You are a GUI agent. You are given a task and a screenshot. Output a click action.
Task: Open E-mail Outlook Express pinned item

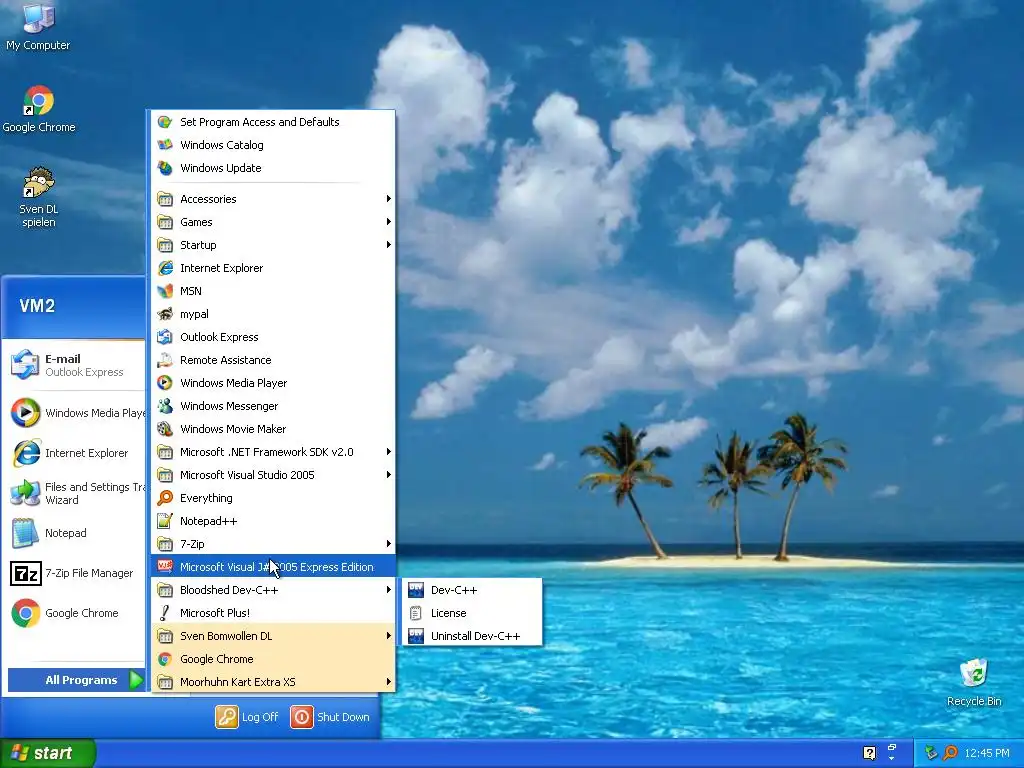(74, 365)
